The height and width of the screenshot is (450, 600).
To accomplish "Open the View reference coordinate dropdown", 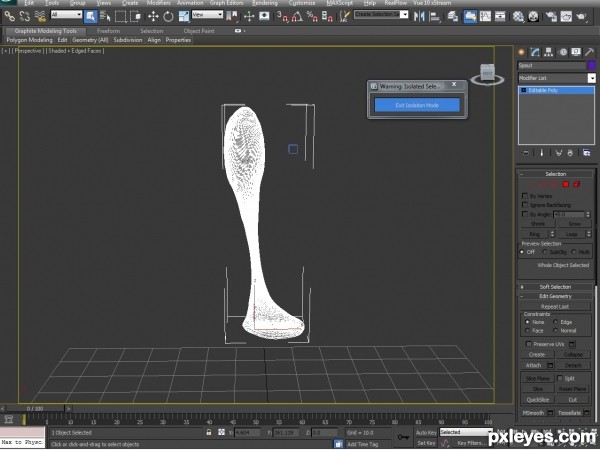I will (207, 15).
